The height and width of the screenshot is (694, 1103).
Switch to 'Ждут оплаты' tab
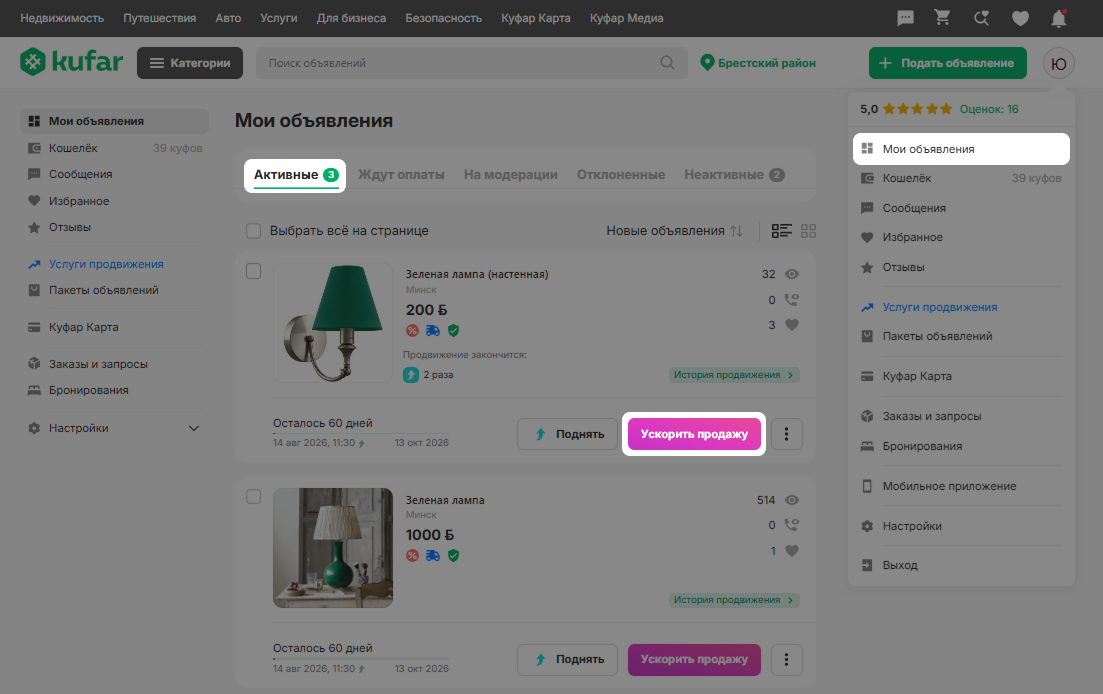(401, 175)
